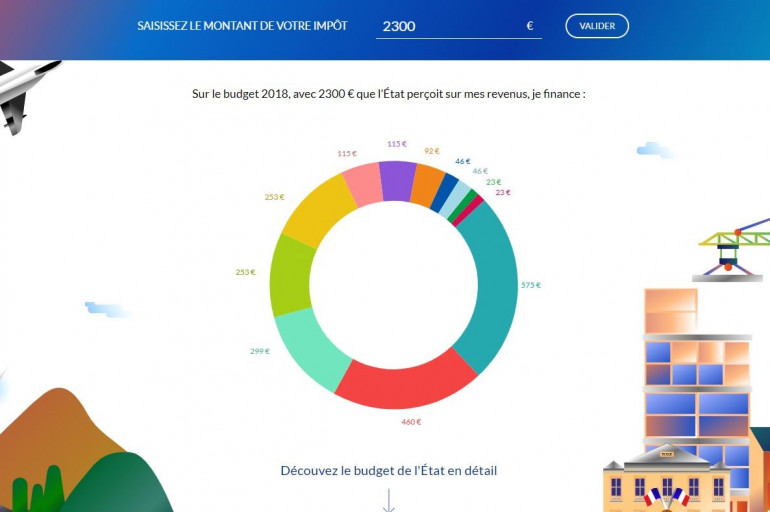Select the orange 92 € donut segment
Screen dimensions: 770x512
427,185
